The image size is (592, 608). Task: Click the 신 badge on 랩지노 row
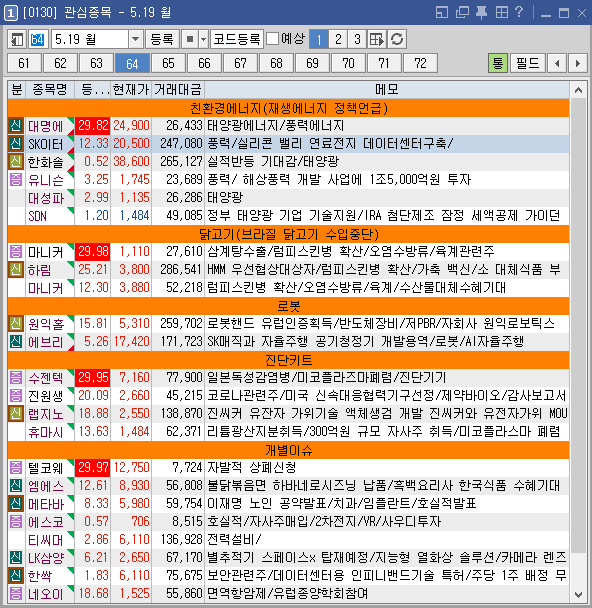coord(16,413)
